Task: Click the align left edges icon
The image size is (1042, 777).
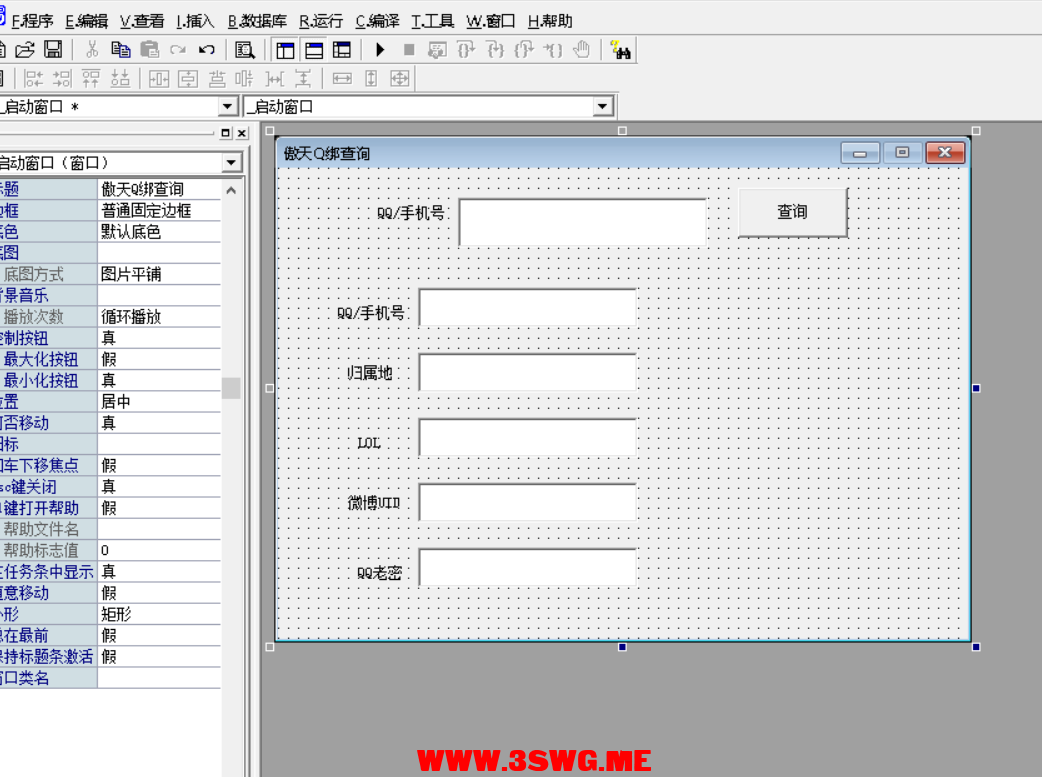Action: (33, 78)
